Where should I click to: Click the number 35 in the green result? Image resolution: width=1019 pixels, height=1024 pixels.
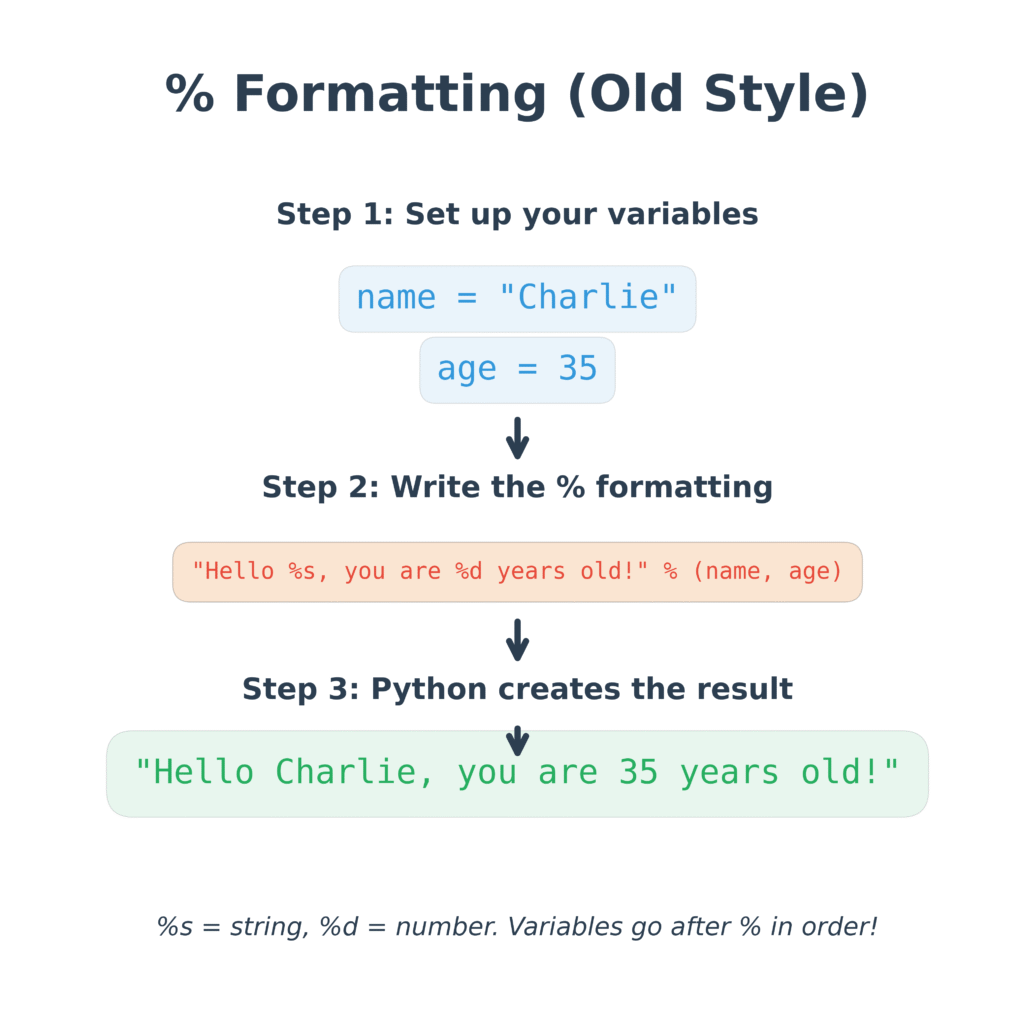(x=638, y=773)
